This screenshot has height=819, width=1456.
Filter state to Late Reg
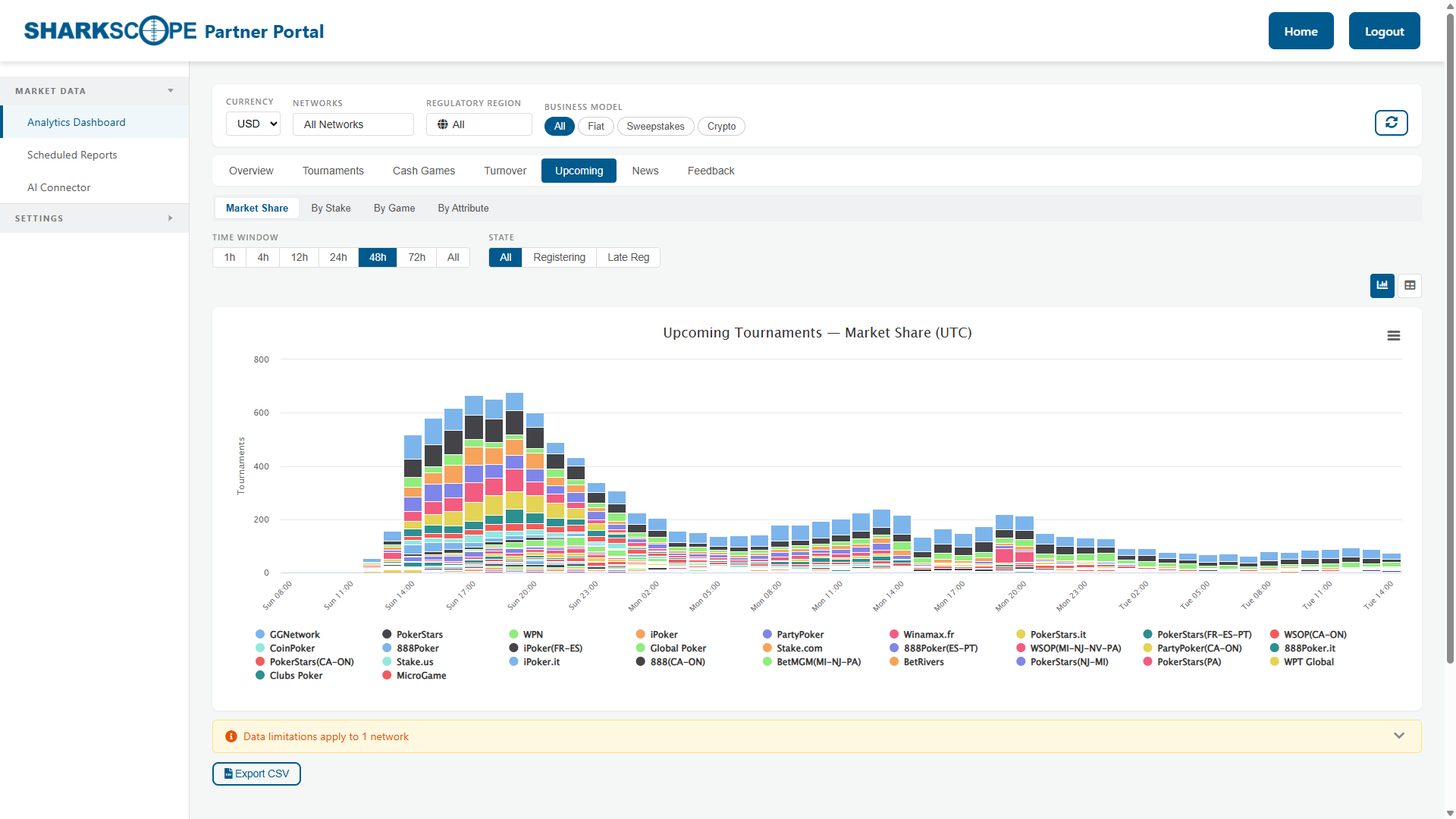coord(628,257)
